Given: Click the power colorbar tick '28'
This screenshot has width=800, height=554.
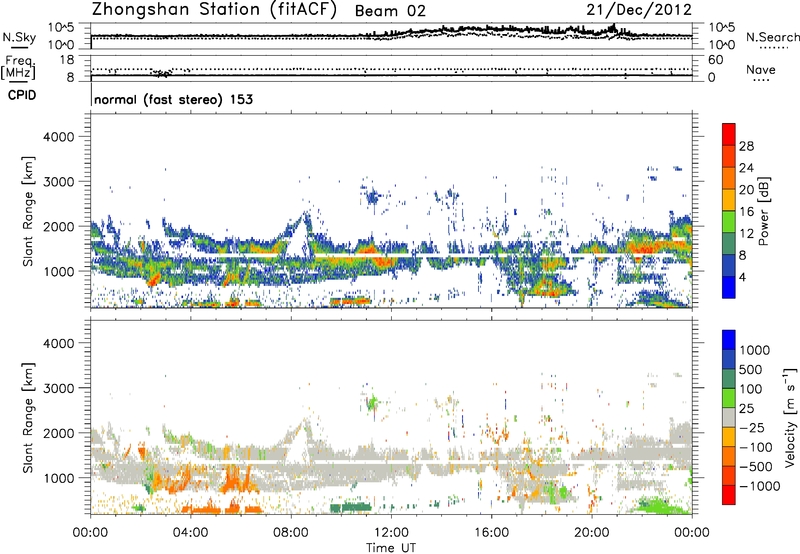Looking at the screenshot, I should (746, 146).
